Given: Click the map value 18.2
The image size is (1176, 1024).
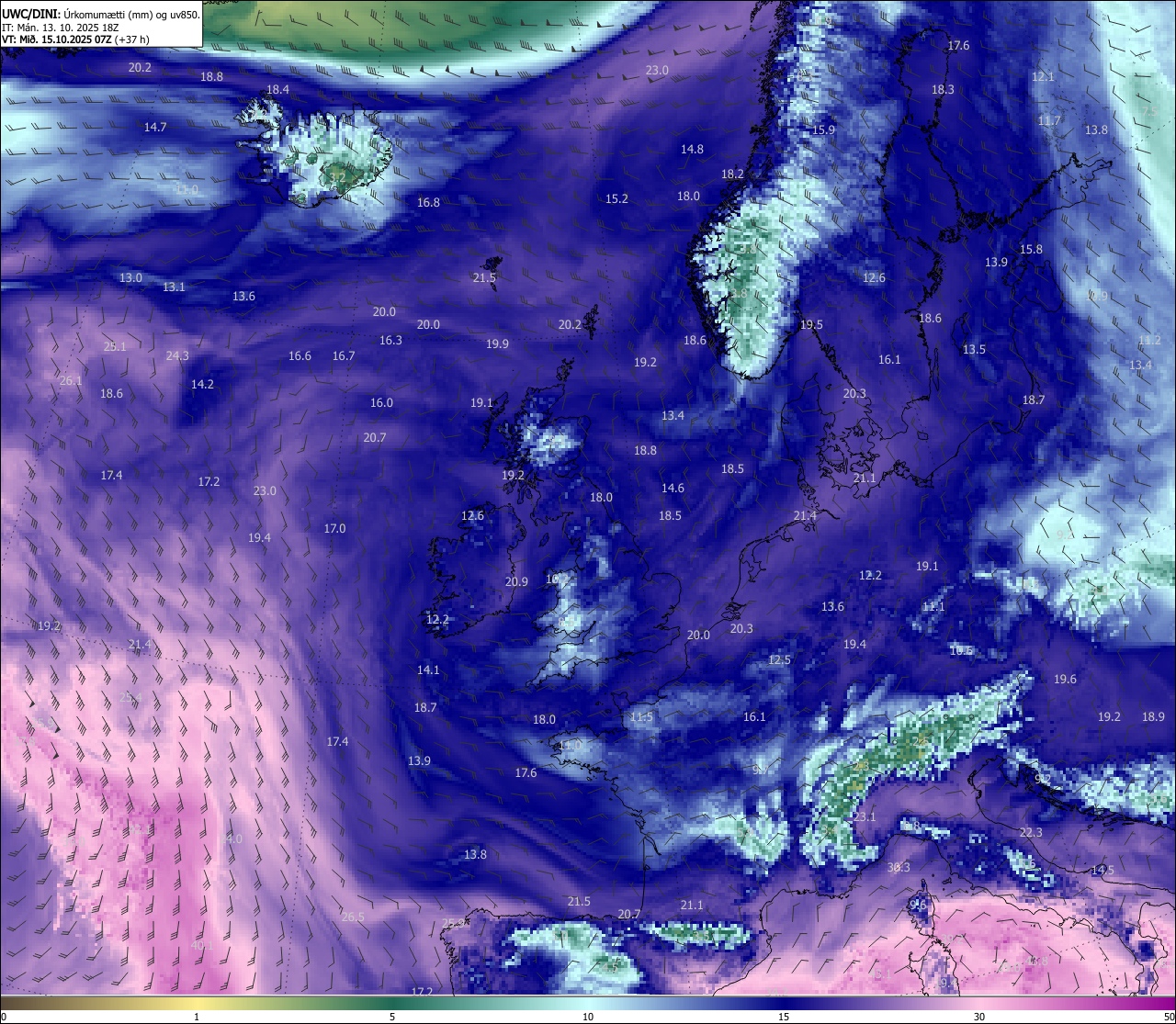Looking at the screenshot, I should point(732,174).
